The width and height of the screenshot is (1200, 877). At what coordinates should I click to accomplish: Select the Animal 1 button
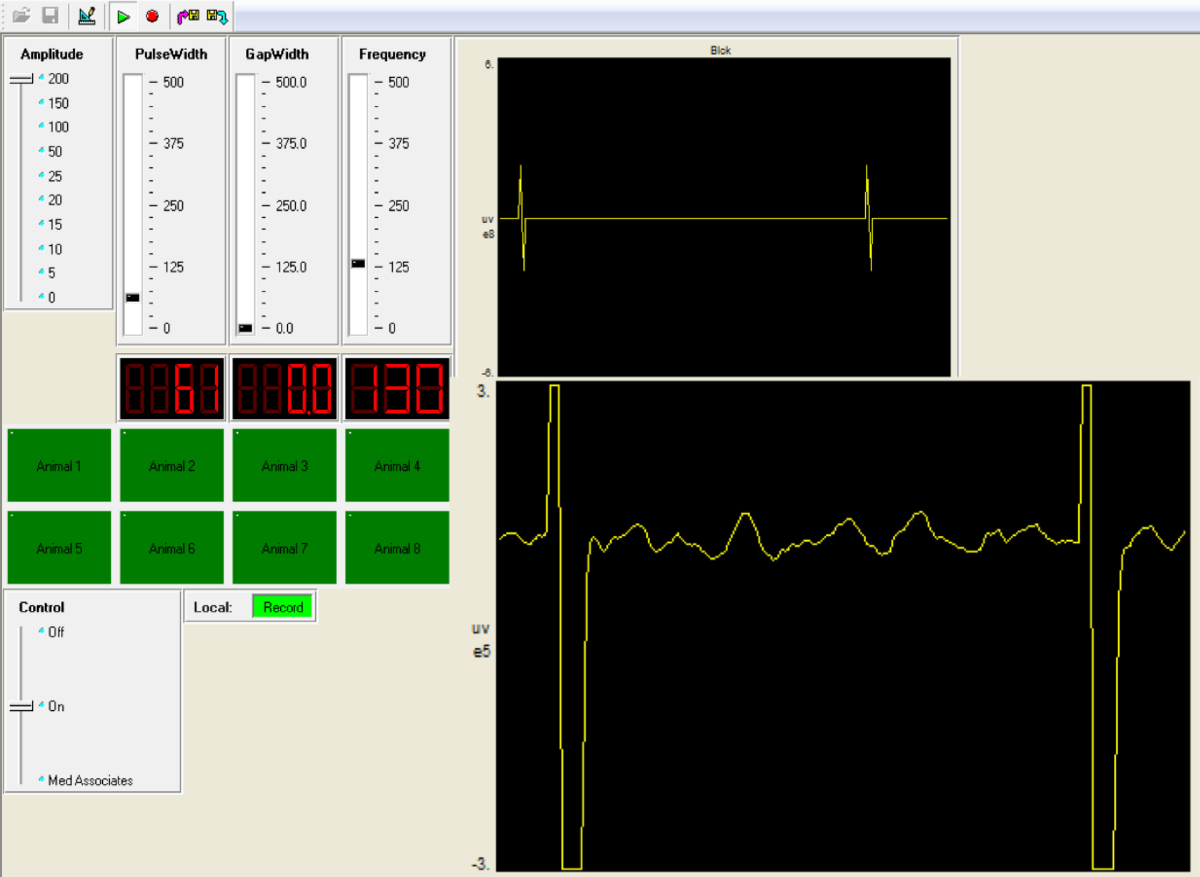click(59, 466)
